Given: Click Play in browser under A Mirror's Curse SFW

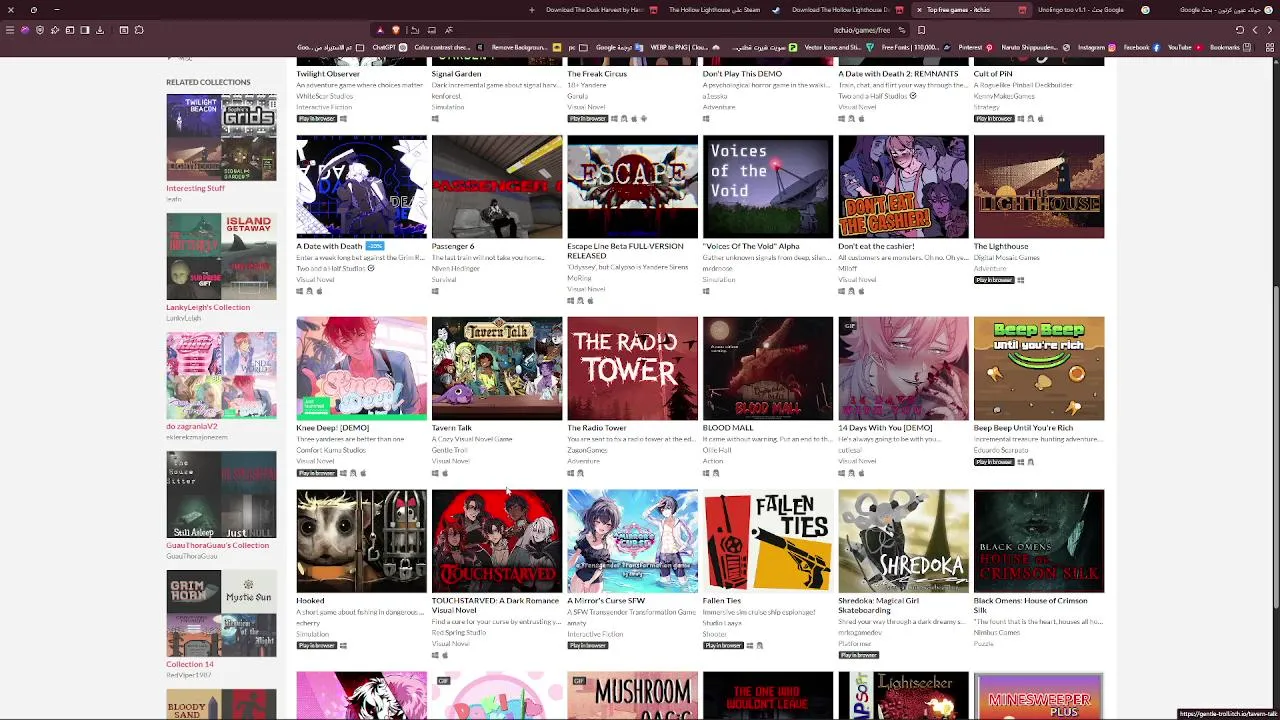Looking at the screenshot, I should 587,646.
